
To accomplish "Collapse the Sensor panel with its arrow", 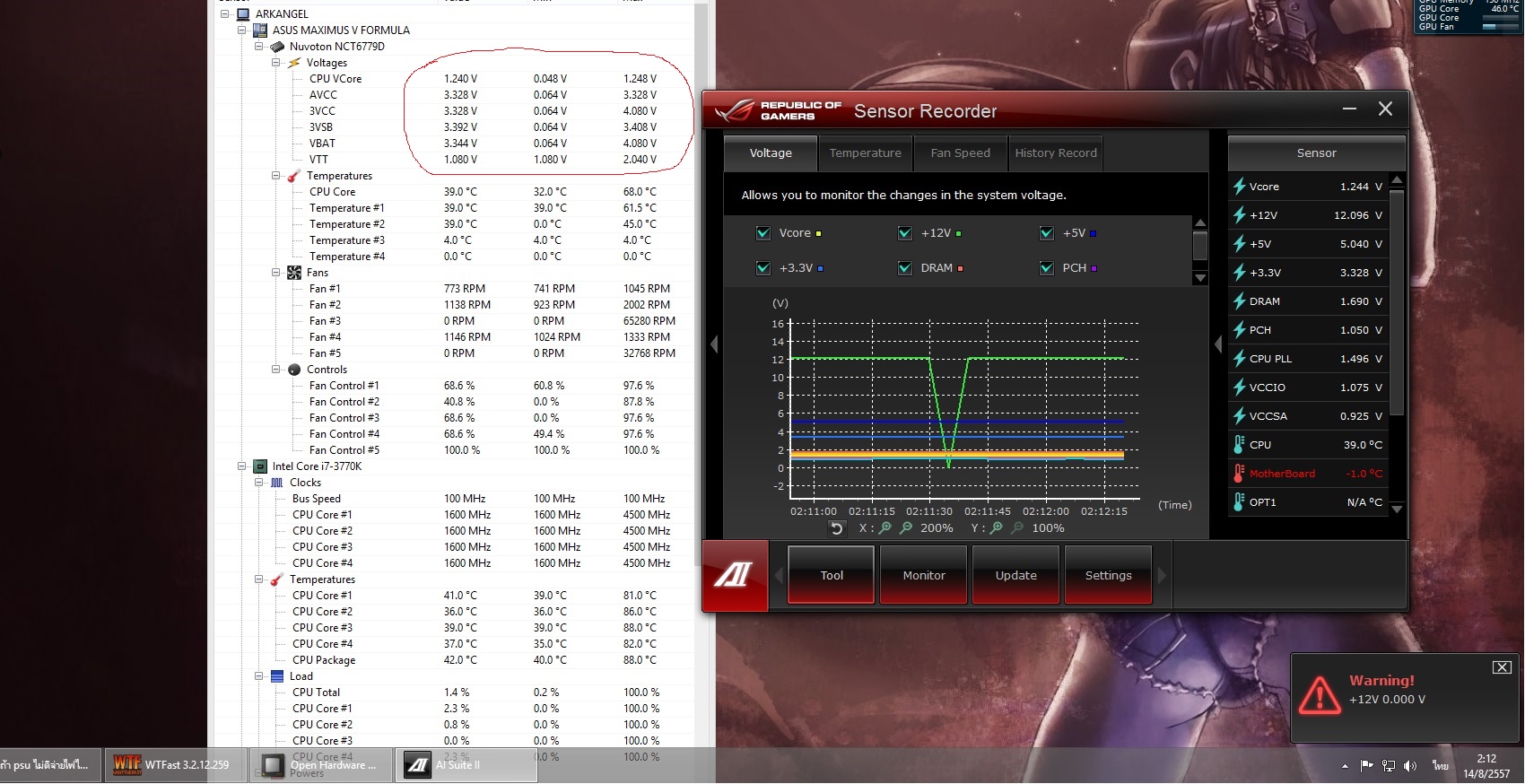I will (1218, 344).
